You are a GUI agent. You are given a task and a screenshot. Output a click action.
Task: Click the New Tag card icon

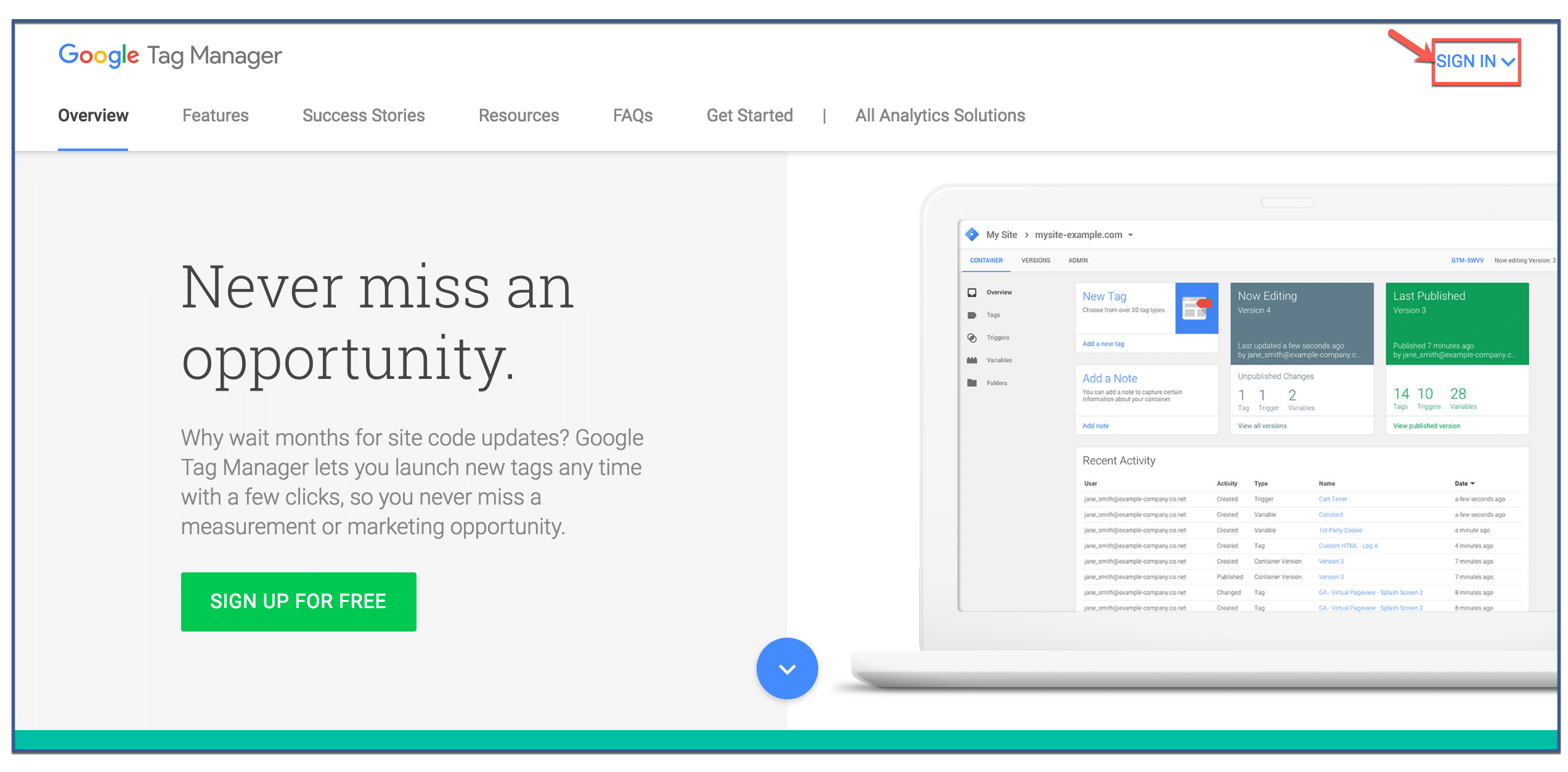point(1196,308)
